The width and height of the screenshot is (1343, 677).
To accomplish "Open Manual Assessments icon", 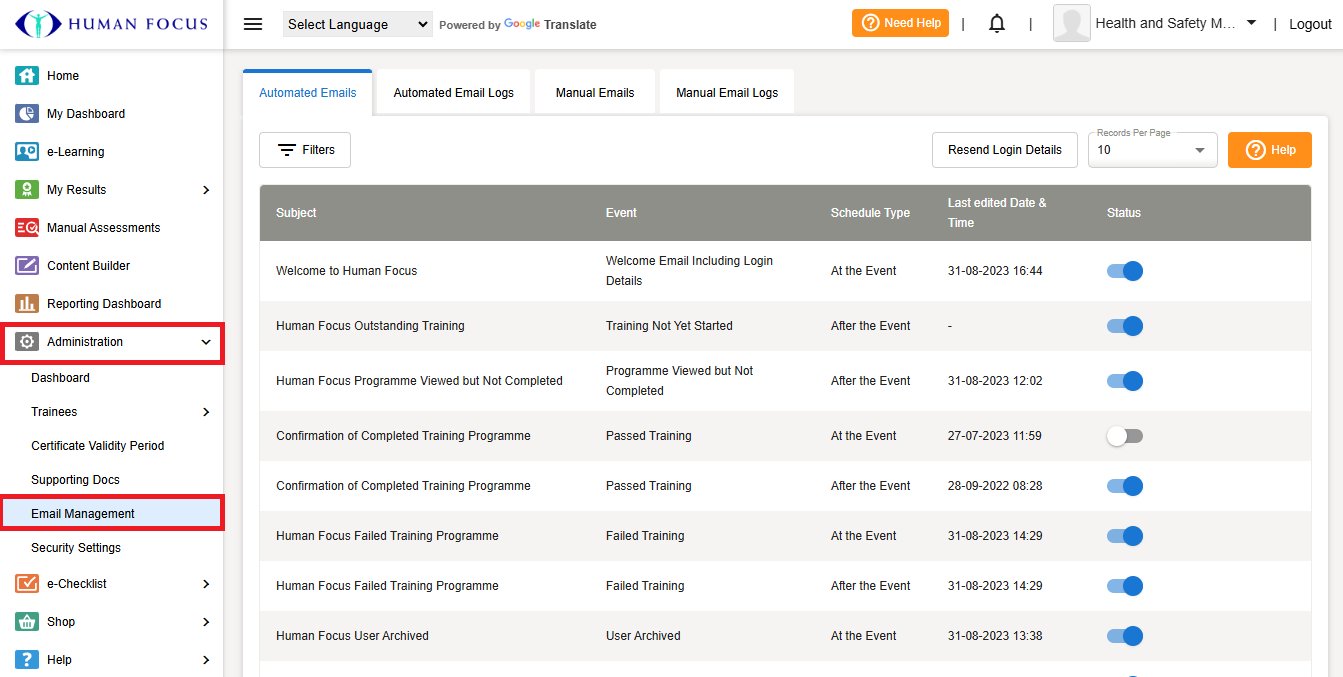I will pos(27,228).
